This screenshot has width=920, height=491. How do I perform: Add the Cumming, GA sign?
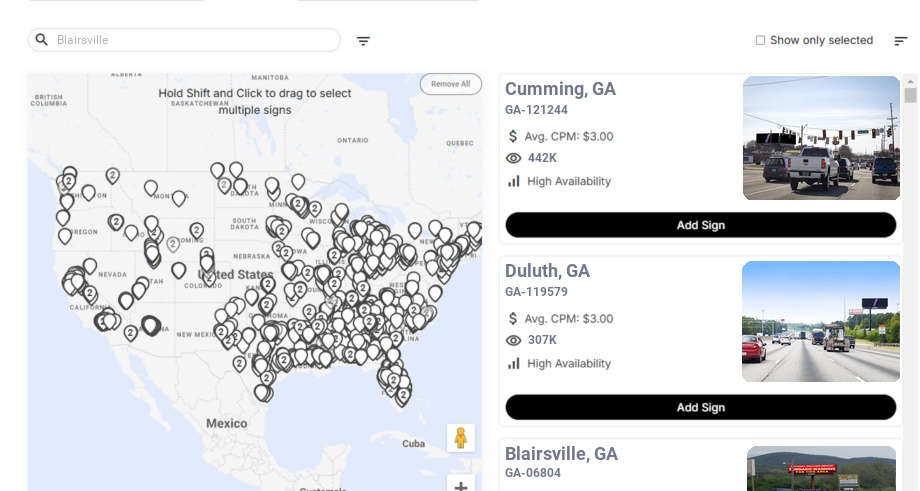[x=700, y=225]
